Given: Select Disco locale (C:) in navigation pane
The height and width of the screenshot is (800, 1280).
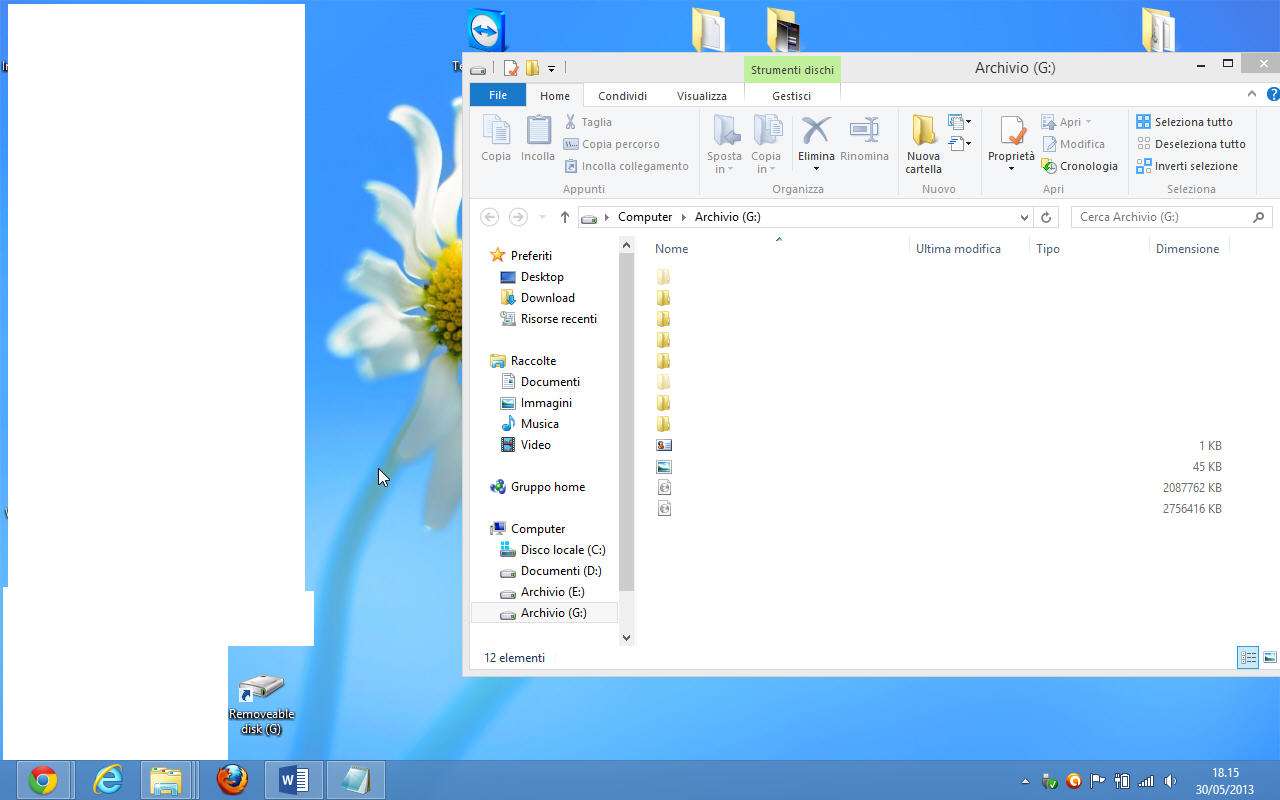Looking at the screenshot, I should coord(562,550).
